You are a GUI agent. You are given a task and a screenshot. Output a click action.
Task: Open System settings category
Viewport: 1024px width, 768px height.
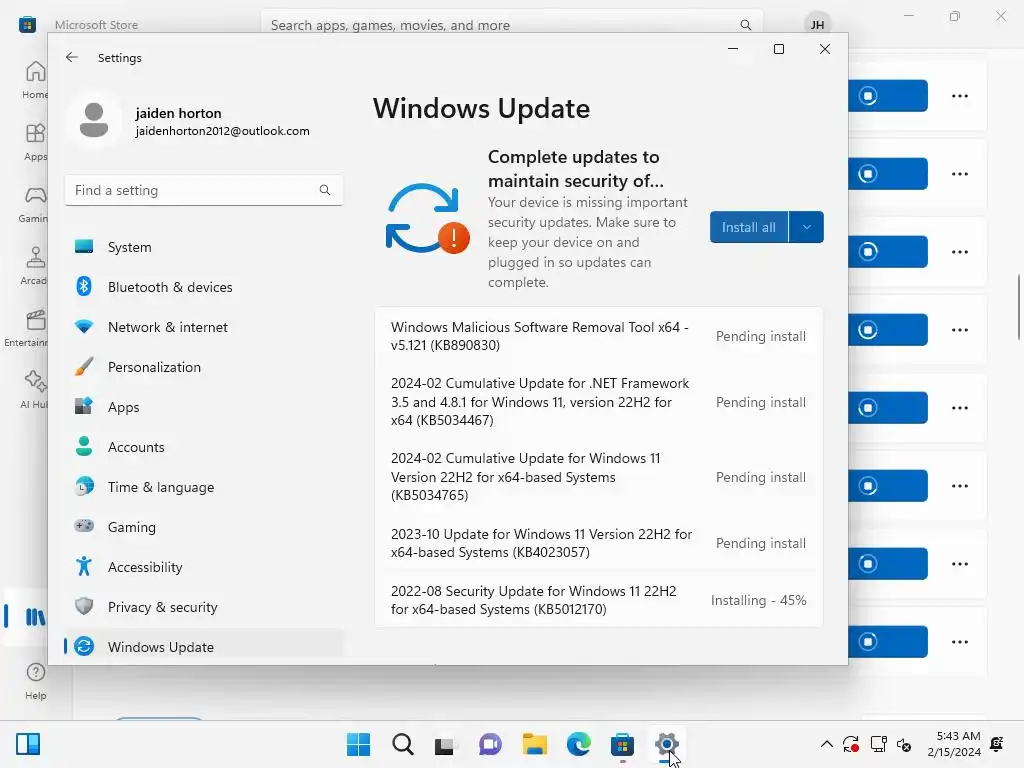tap(204, 247)
